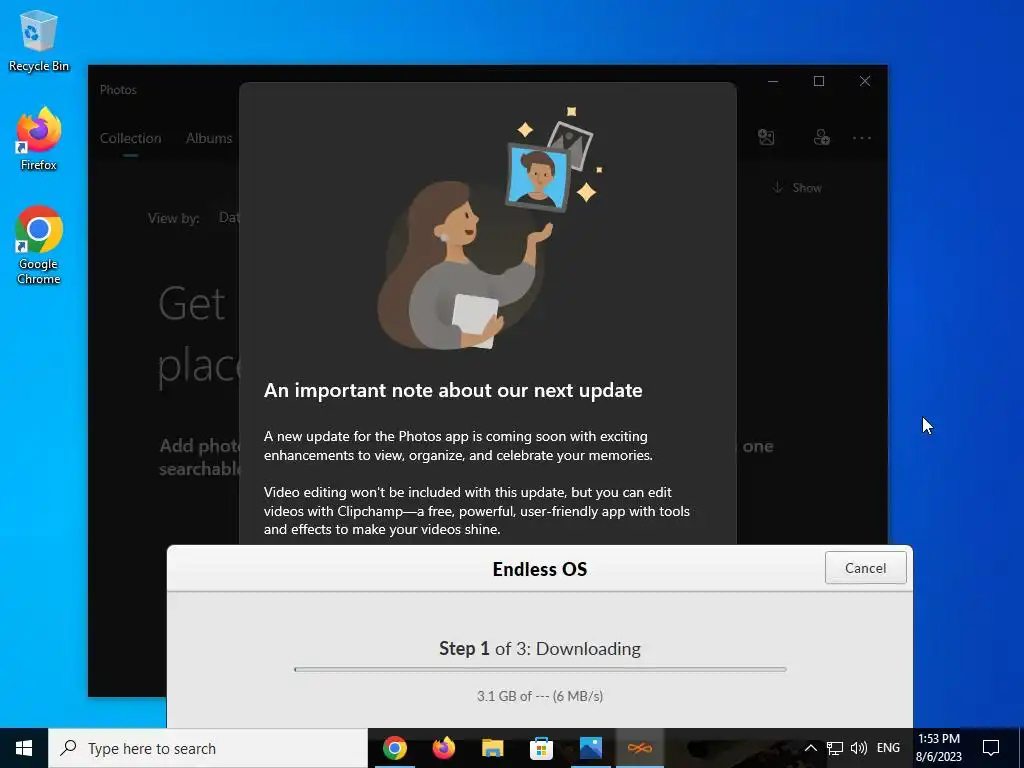The height and width of the screenshot is (768, 1024).
Task: Open volume control tray icon
Action: point(859,748)
